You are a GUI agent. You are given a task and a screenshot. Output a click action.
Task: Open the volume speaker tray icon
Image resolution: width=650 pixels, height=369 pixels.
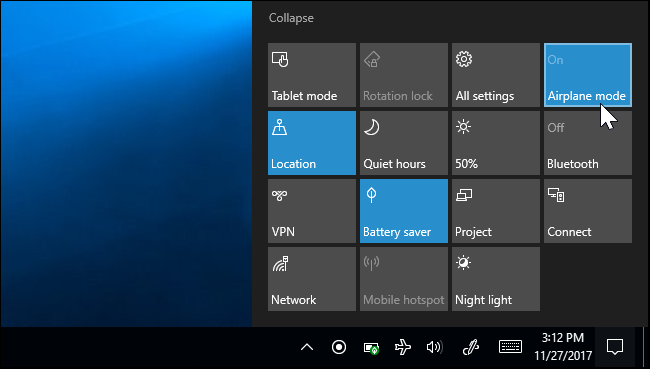tap(434, 347)
